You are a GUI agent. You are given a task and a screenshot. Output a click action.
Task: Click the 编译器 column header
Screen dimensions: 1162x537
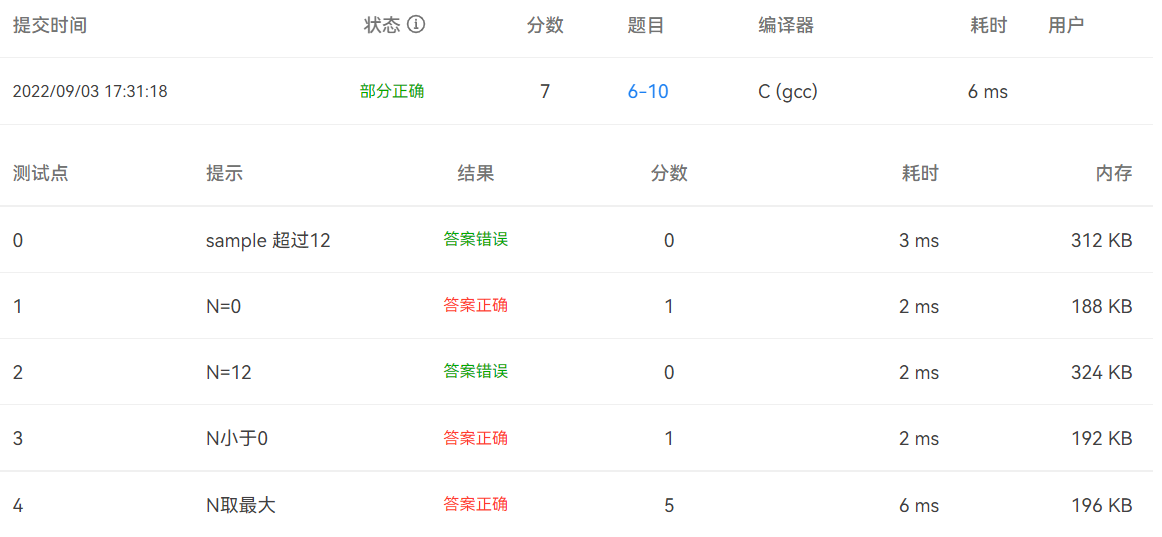click(x=786, y=26)
